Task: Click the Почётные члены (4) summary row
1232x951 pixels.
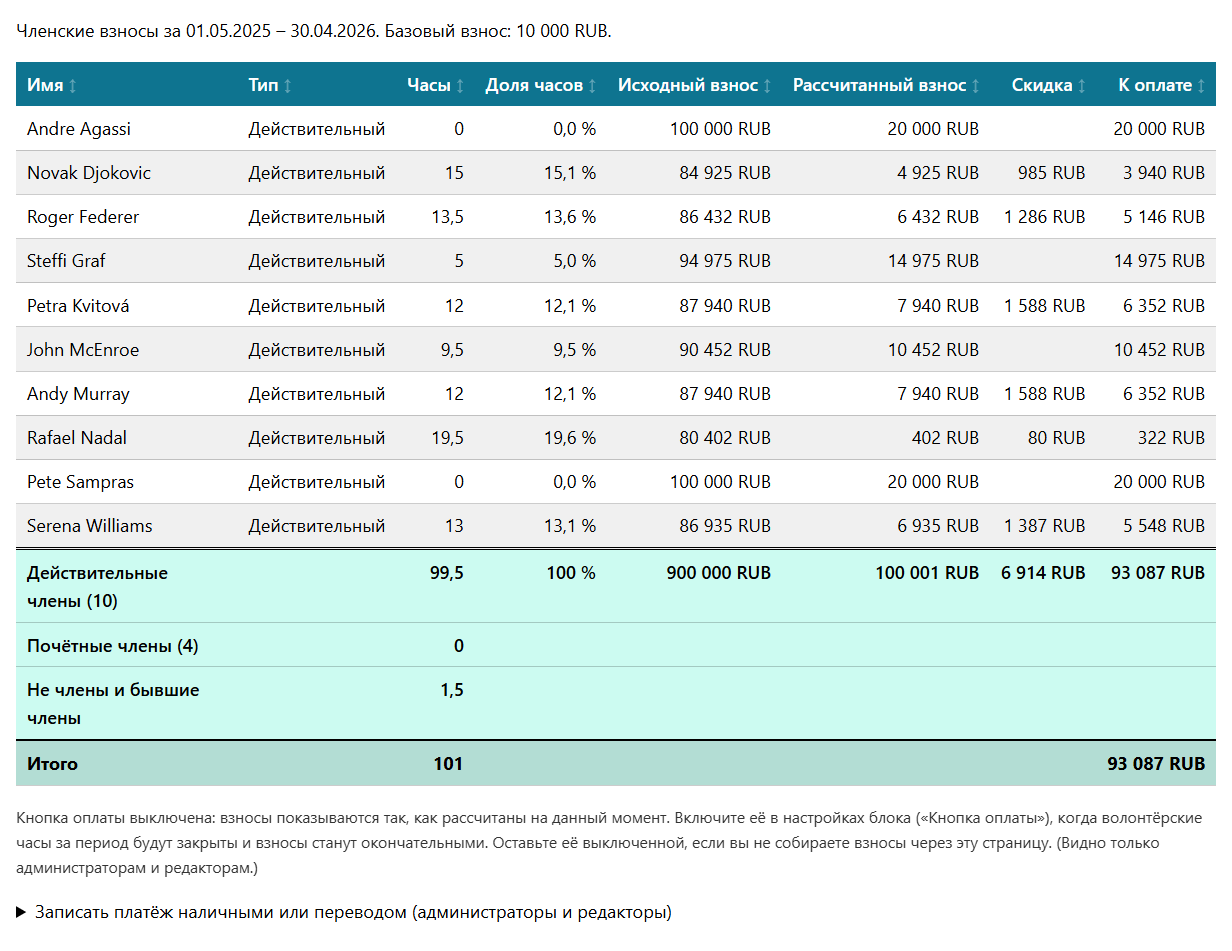Action: (616, 645)
